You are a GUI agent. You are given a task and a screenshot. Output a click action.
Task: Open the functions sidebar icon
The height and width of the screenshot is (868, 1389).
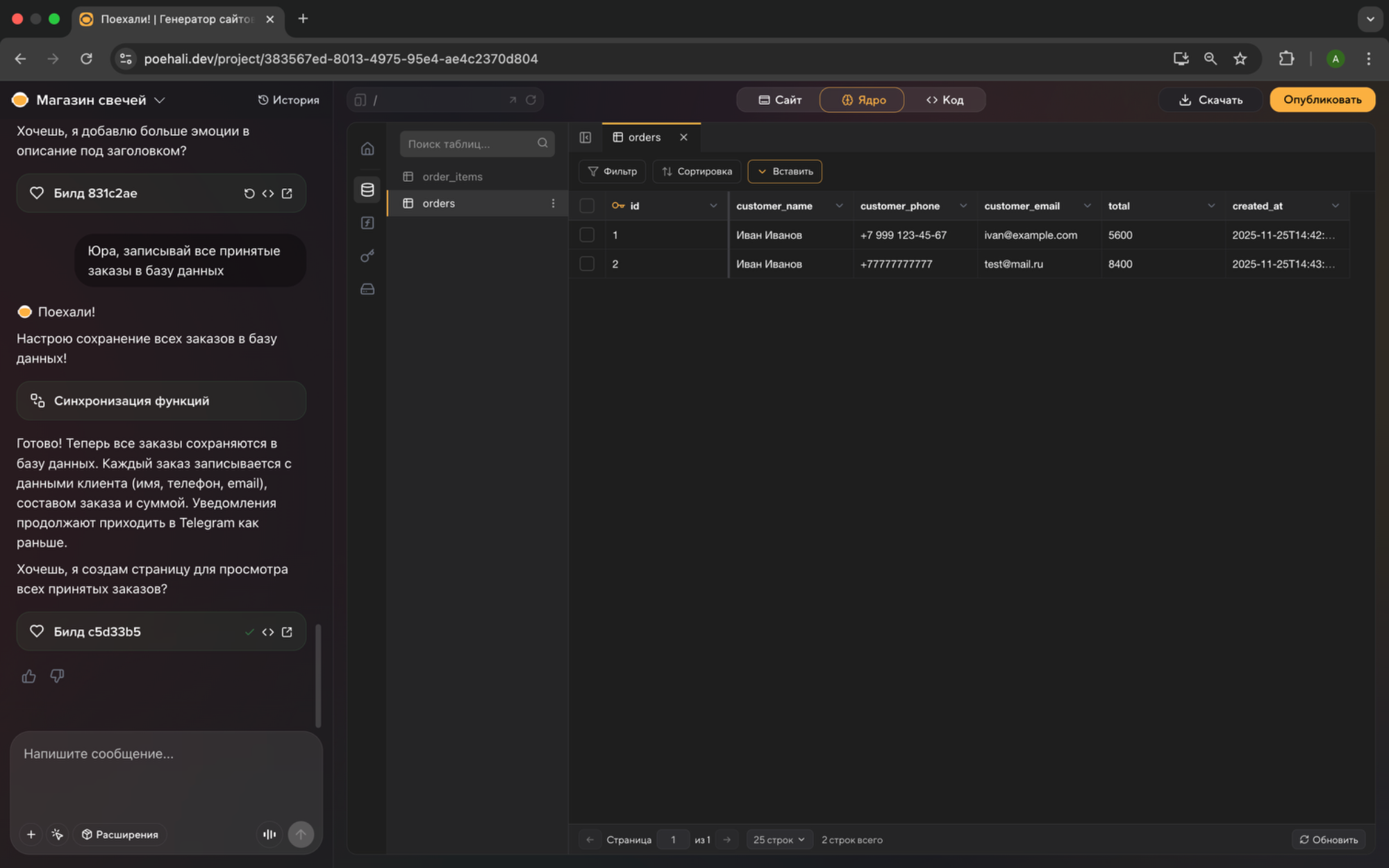click(x=367, y=223)
